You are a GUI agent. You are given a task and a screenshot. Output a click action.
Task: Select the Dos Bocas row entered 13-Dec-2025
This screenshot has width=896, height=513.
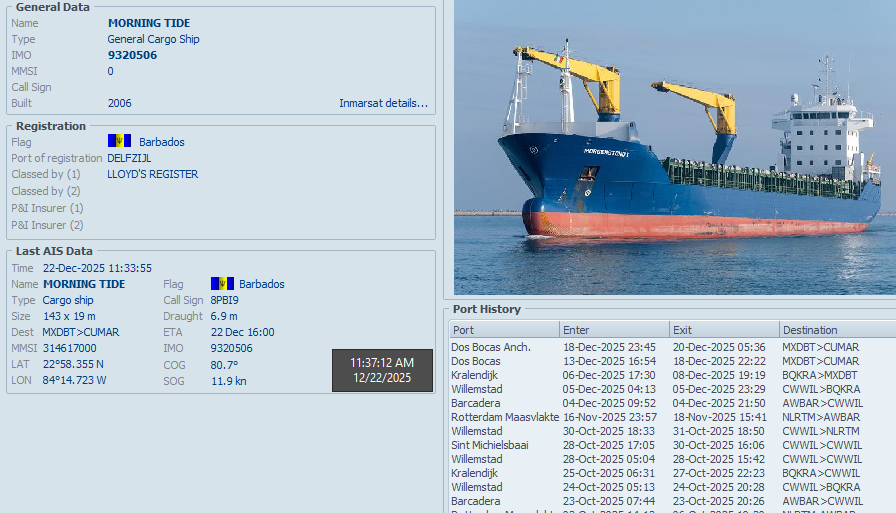pyautogui.click(x=673, y=361)
